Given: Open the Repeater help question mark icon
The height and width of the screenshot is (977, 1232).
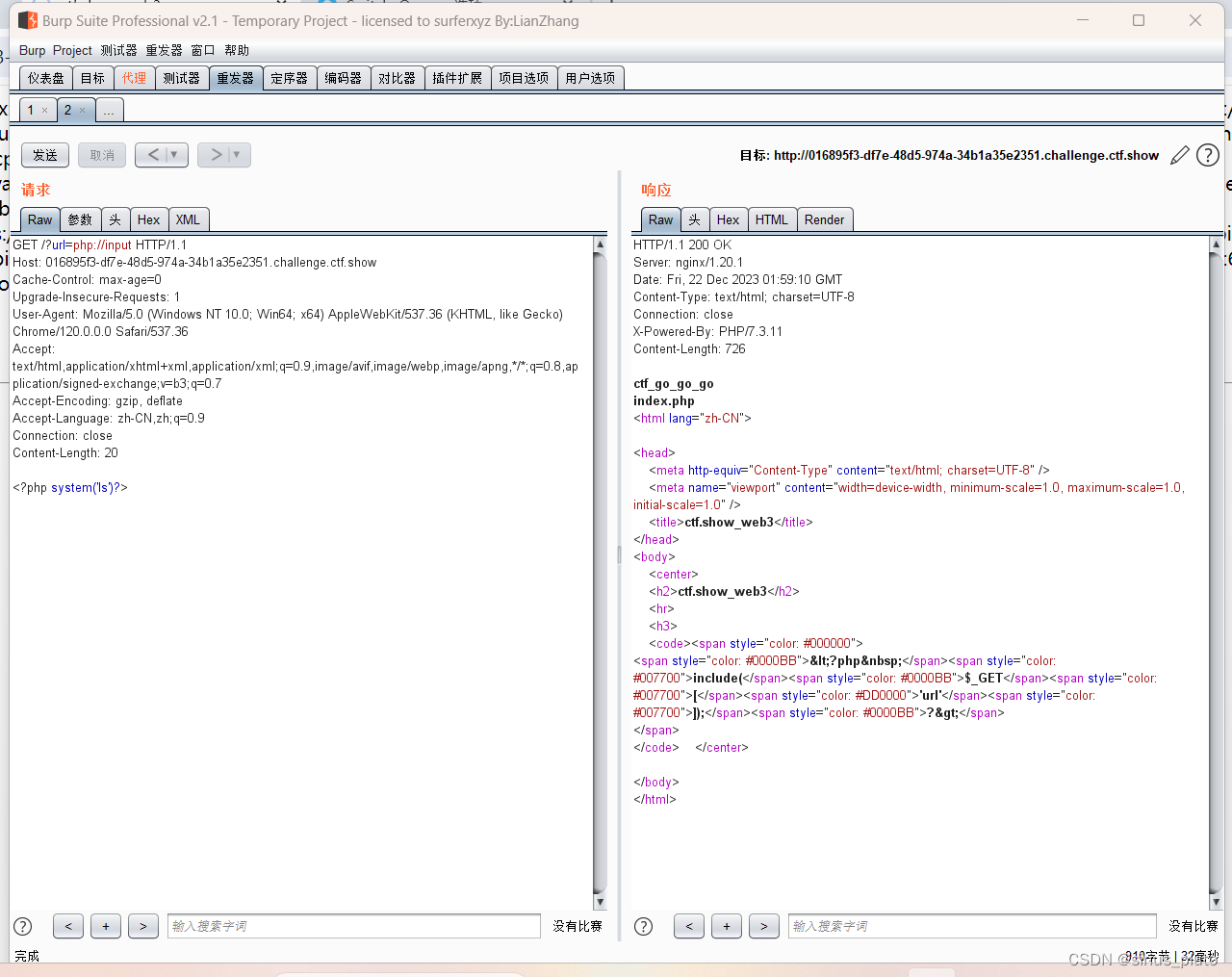Looking at the screenshot, I should pyautogui.click(x=1208, y=155).
